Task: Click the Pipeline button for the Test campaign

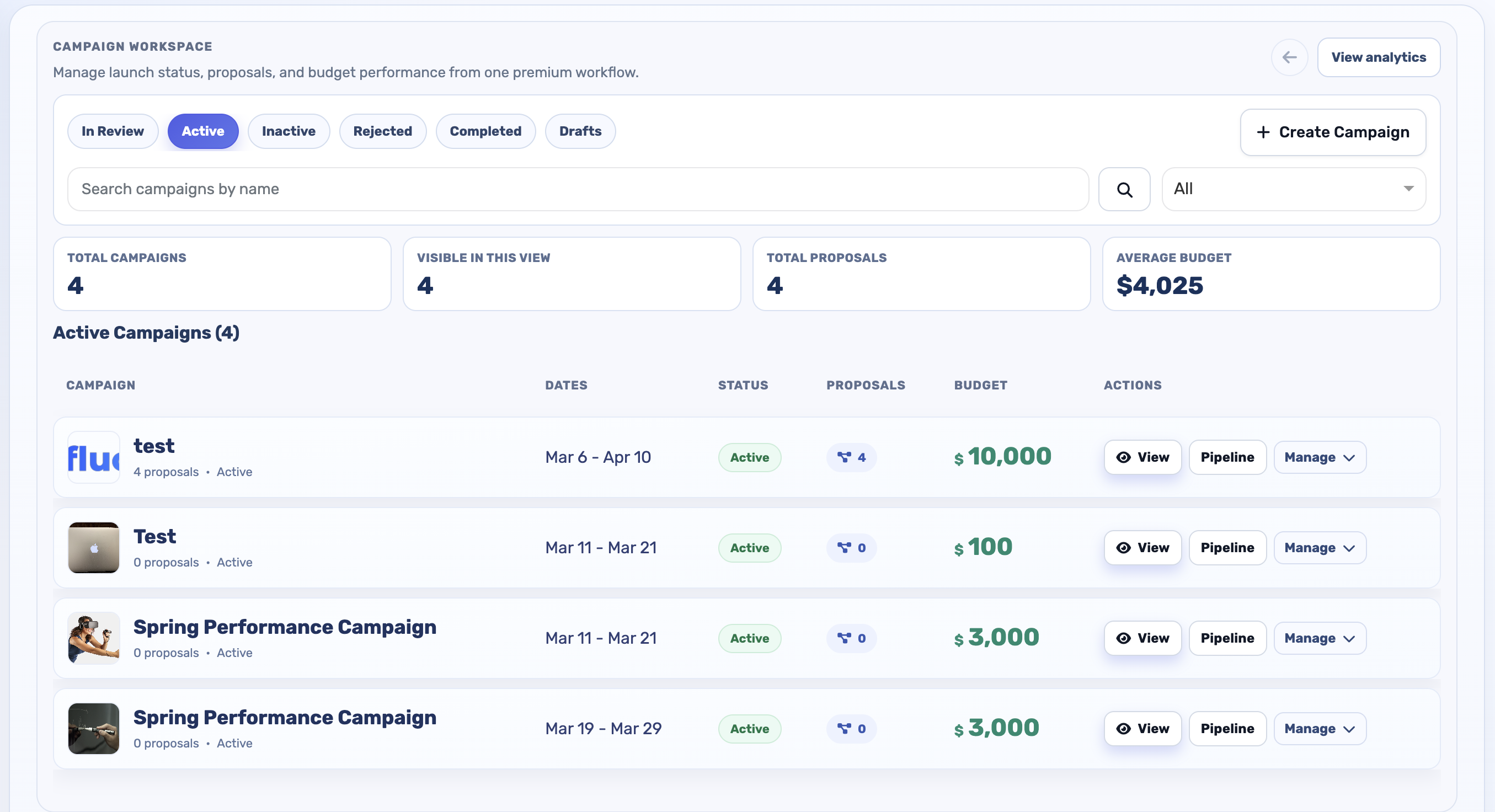Action: [x=1227, y=547]
